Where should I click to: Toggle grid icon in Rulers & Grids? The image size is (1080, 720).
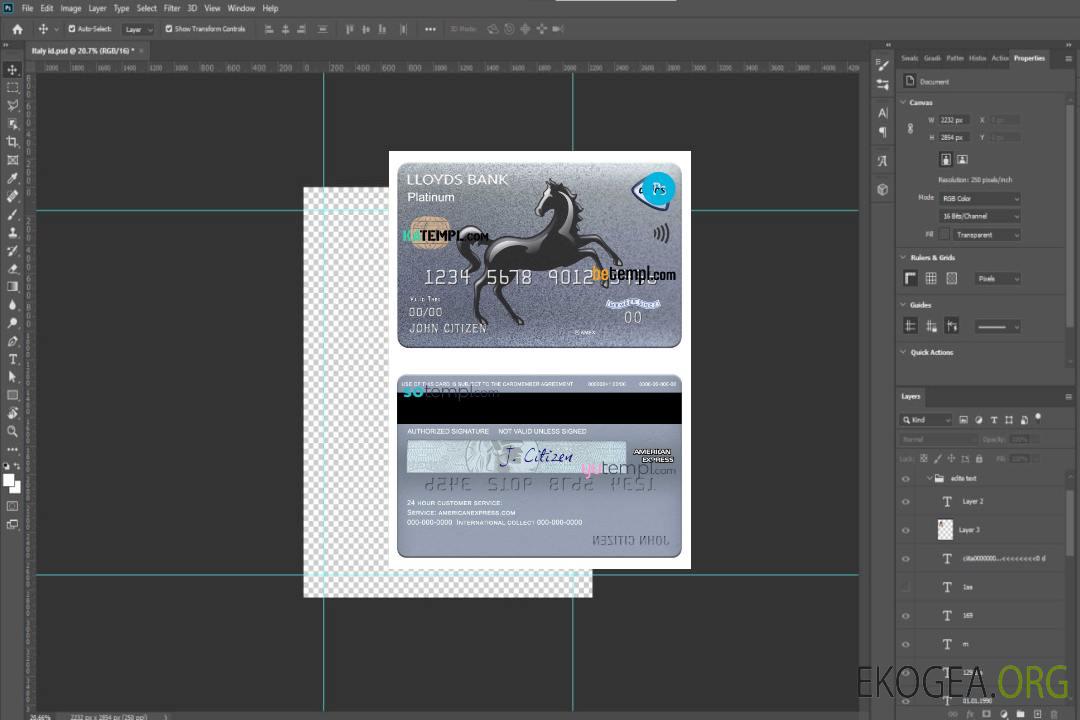coord(931,278)
